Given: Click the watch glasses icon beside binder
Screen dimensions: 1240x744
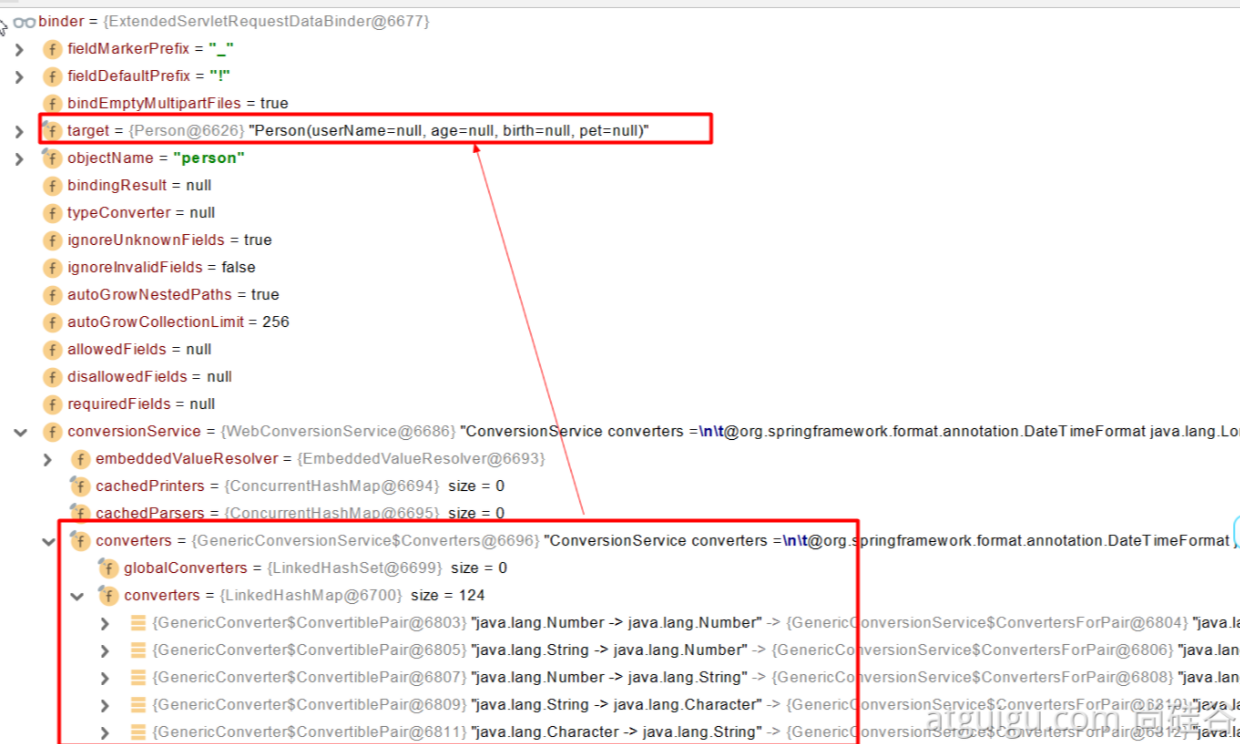Looking at the screenshot, I should (25, 22).
